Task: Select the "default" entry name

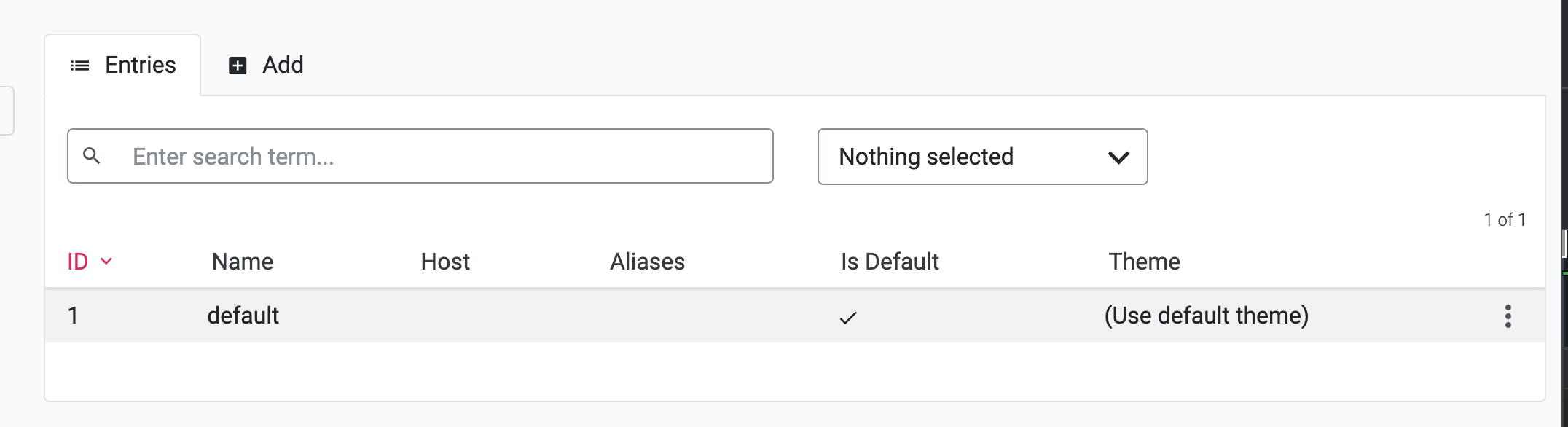Action: click(243, 316)
